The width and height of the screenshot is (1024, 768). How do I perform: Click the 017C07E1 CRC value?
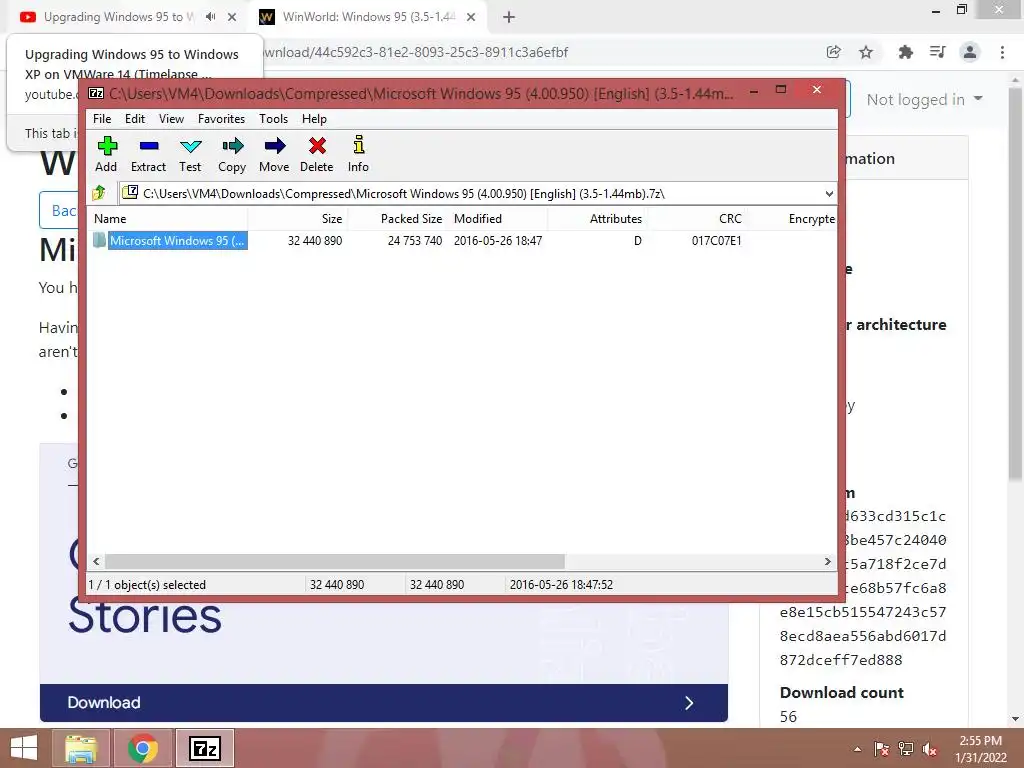click(x=716, y=241)
